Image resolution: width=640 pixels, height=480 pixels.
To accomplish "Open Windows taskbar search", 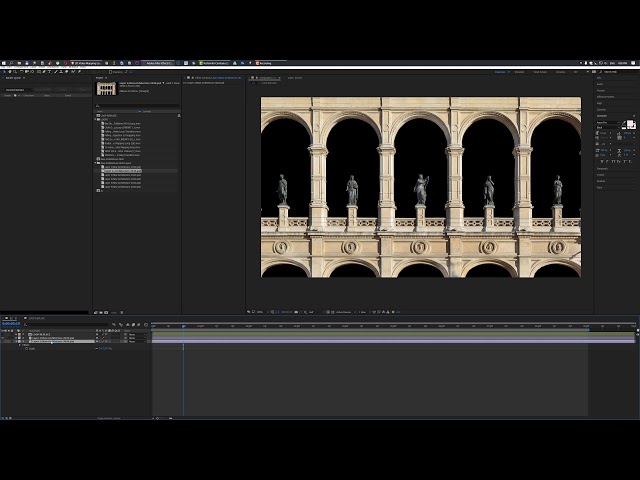I will coord(11,63).
